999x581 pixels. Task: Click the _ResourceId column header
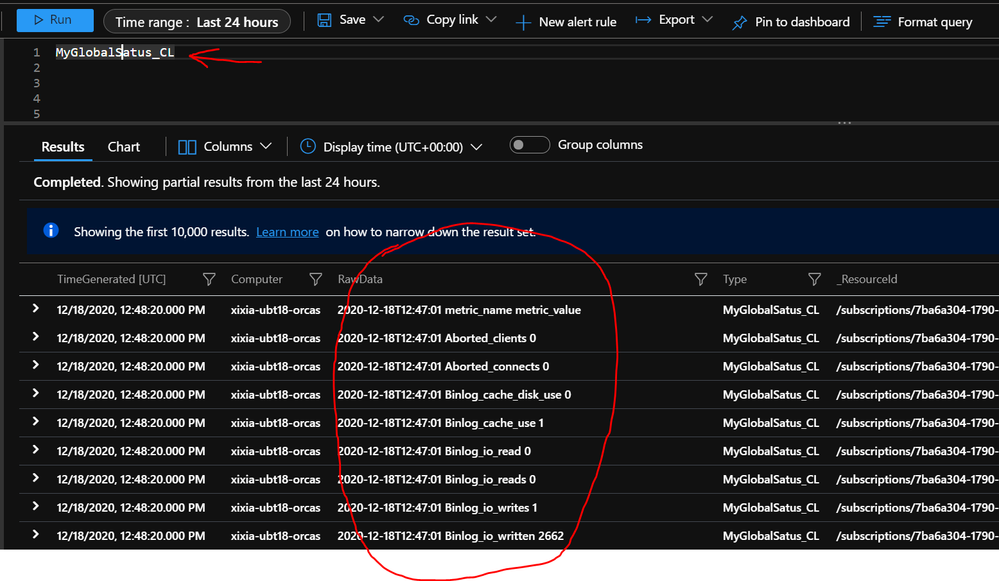point(866,279)
